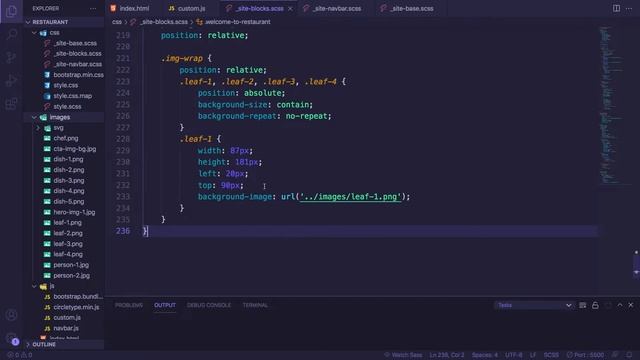Change end of line sequence LF
Screen dimensions: 640x360
pos(533,355)
